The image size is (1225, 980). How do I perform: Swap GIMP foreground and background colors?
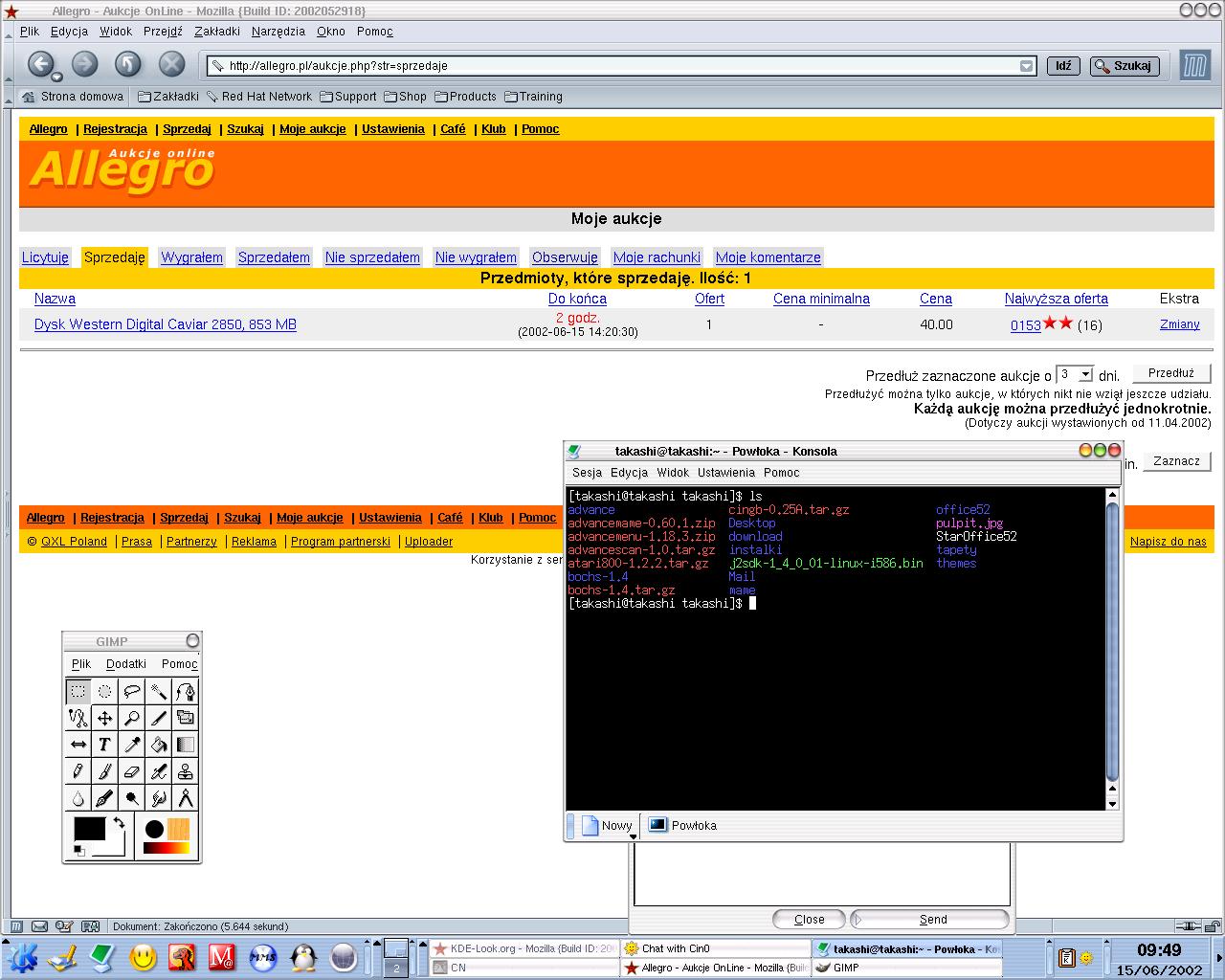pos(119,822)
